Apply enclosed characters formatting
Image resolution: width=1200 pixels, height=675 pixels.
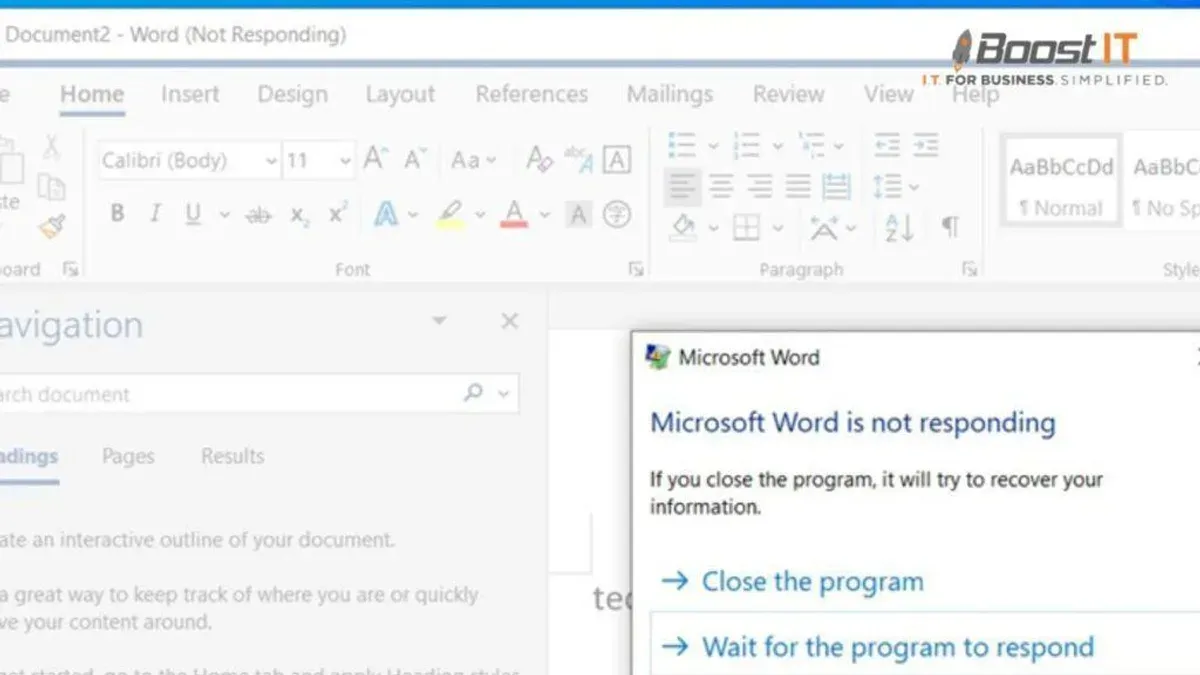coord(617,213)
